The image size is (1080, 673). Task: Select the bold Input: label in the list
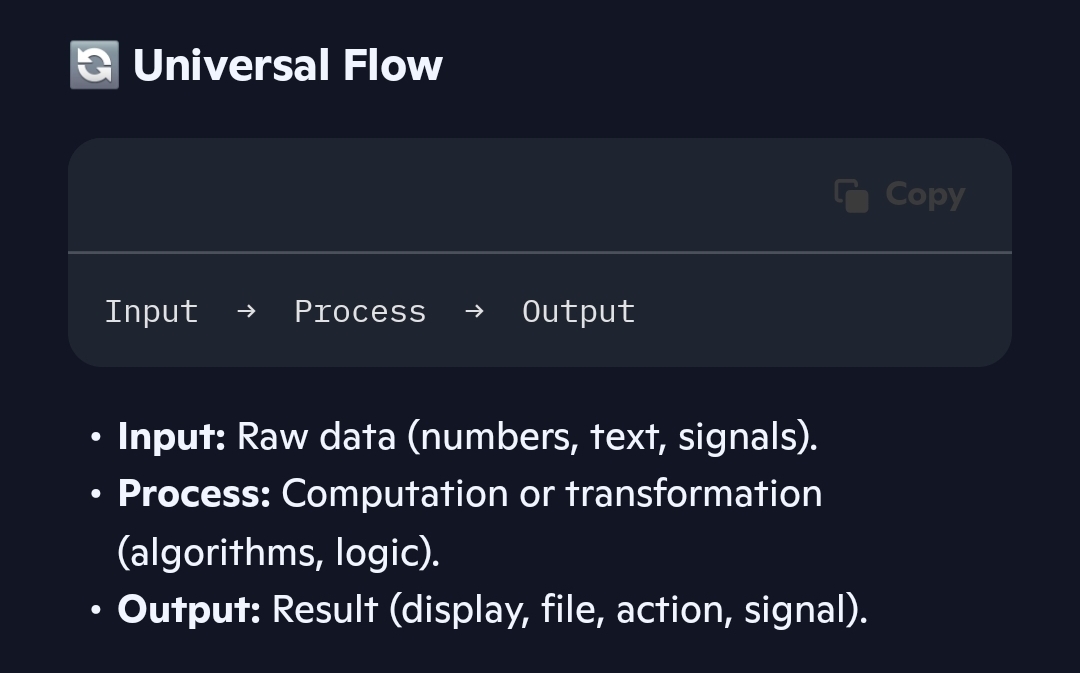pos(172,437)
